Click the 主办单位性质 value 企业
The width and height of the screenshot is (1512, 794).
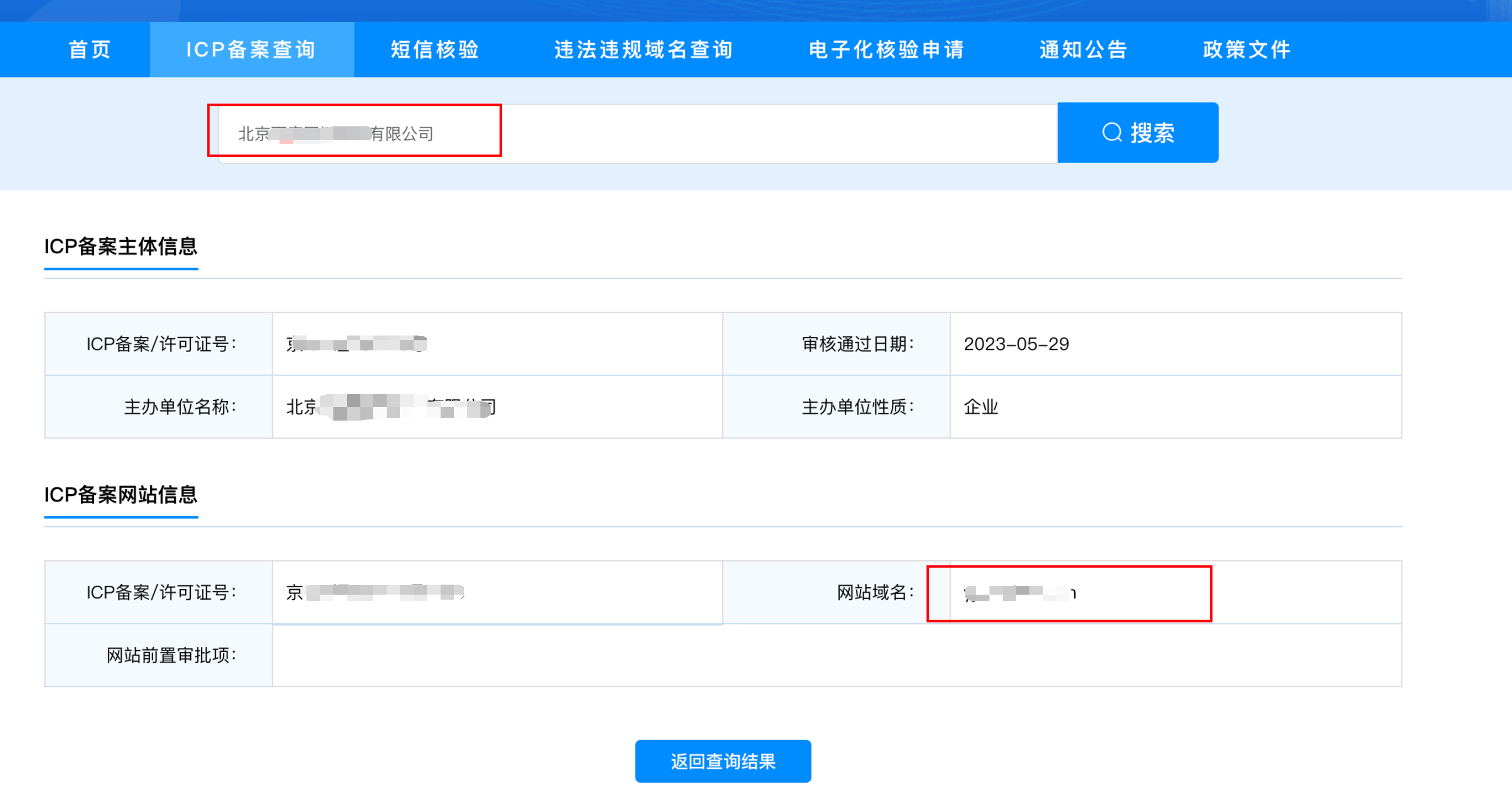(x=981, y=407)
